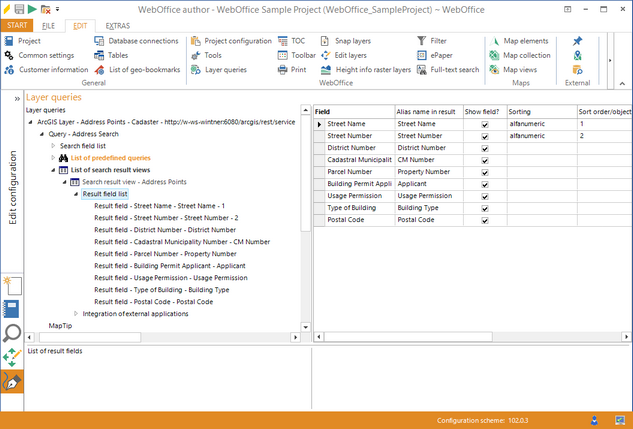This screenshot has height=429, width=633.
Task: Click the pen nib icon in sidebar
Action: pyautogui.click(x=12, y=382)
